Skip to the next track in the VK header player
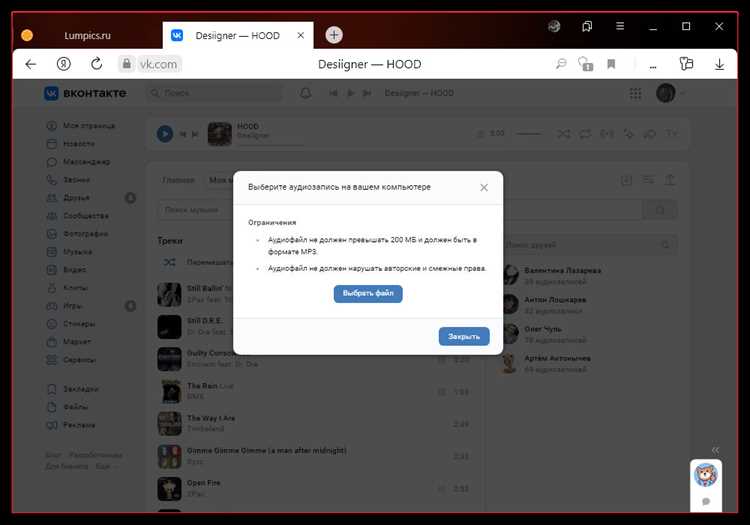The width and height of the screenshot is (750, 525). point(367,93)
